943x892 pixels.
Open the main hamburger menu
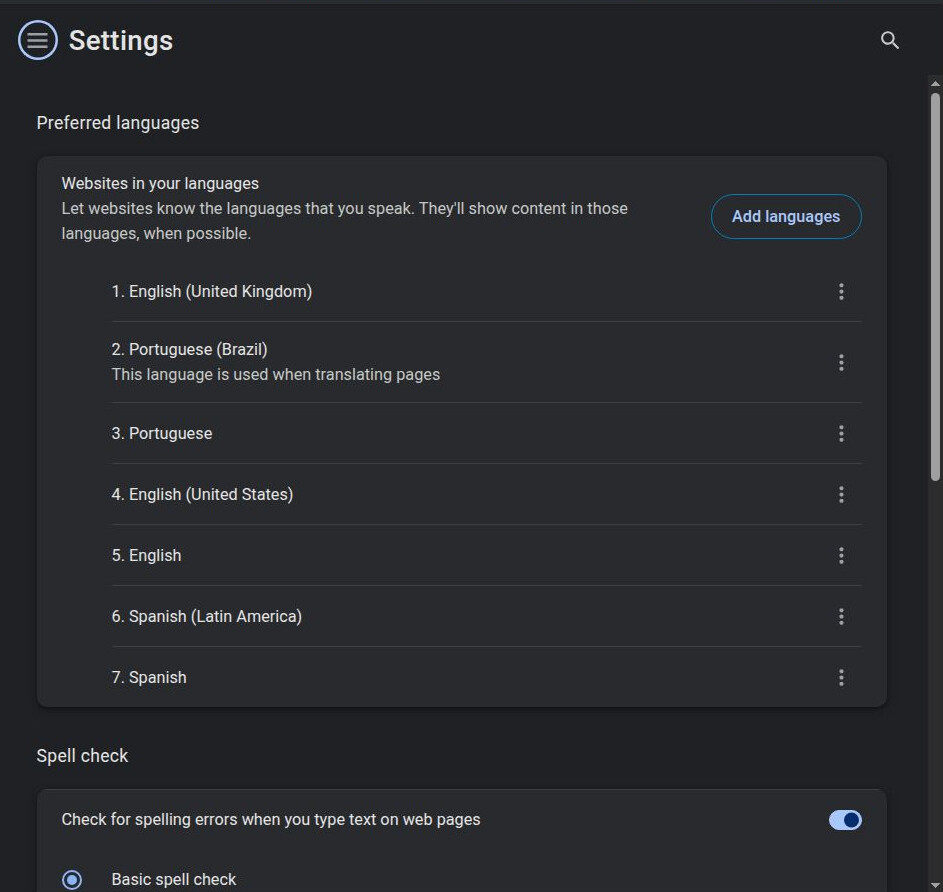38,40
